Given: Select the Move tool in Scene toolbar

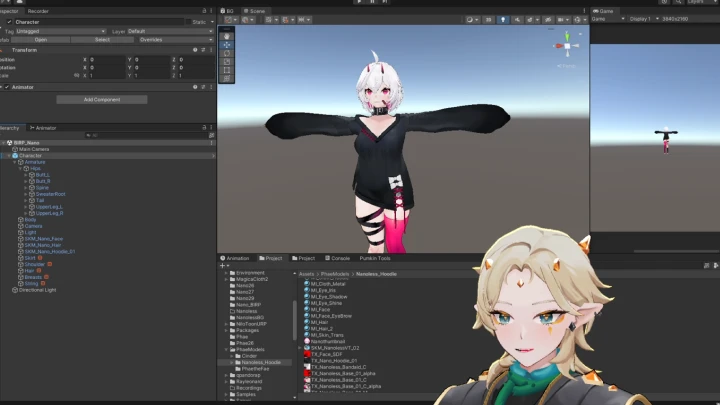Looking at the screenshot, I should [x=227, y=45].
